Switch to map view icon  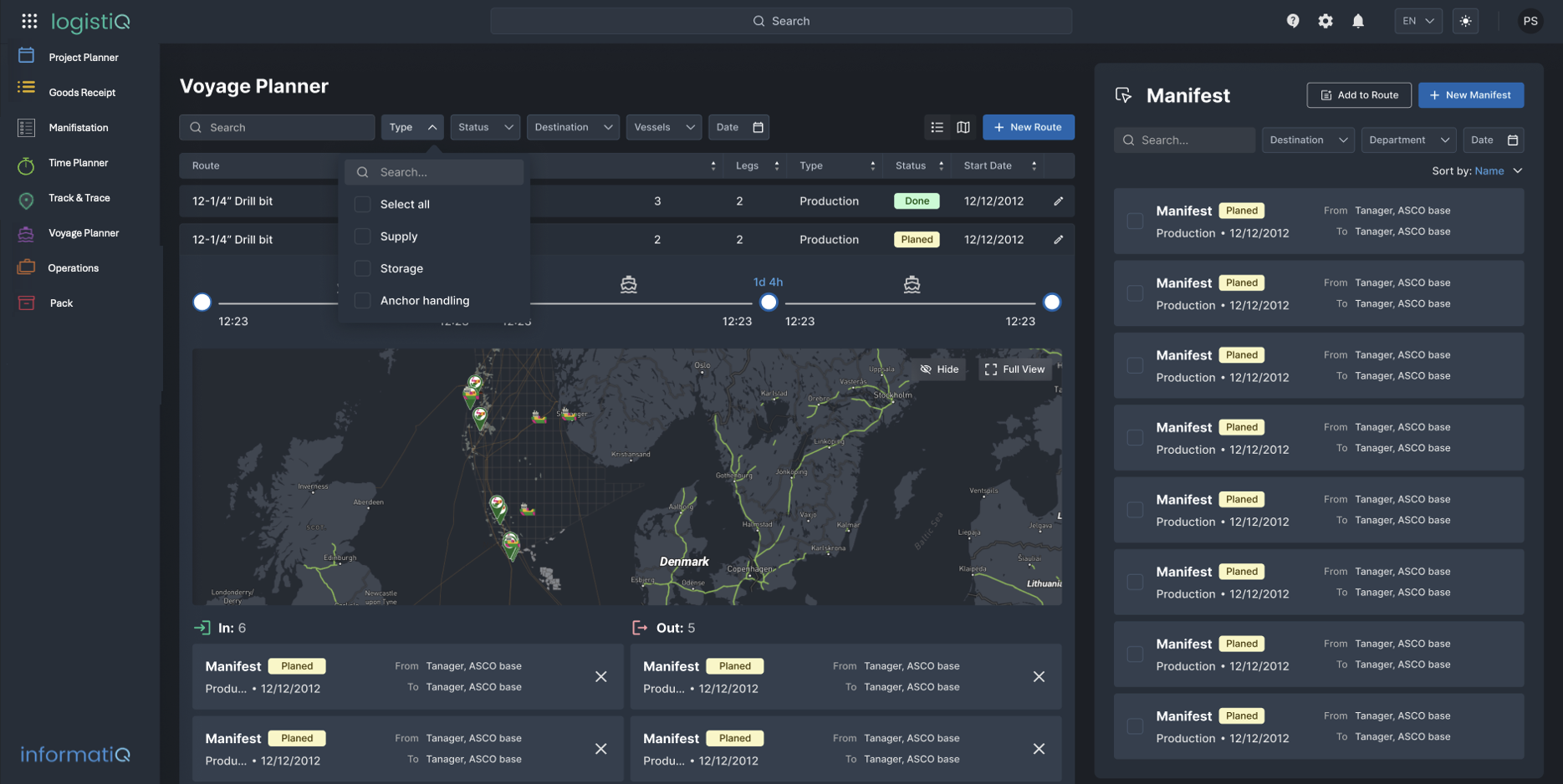point(963,127)
